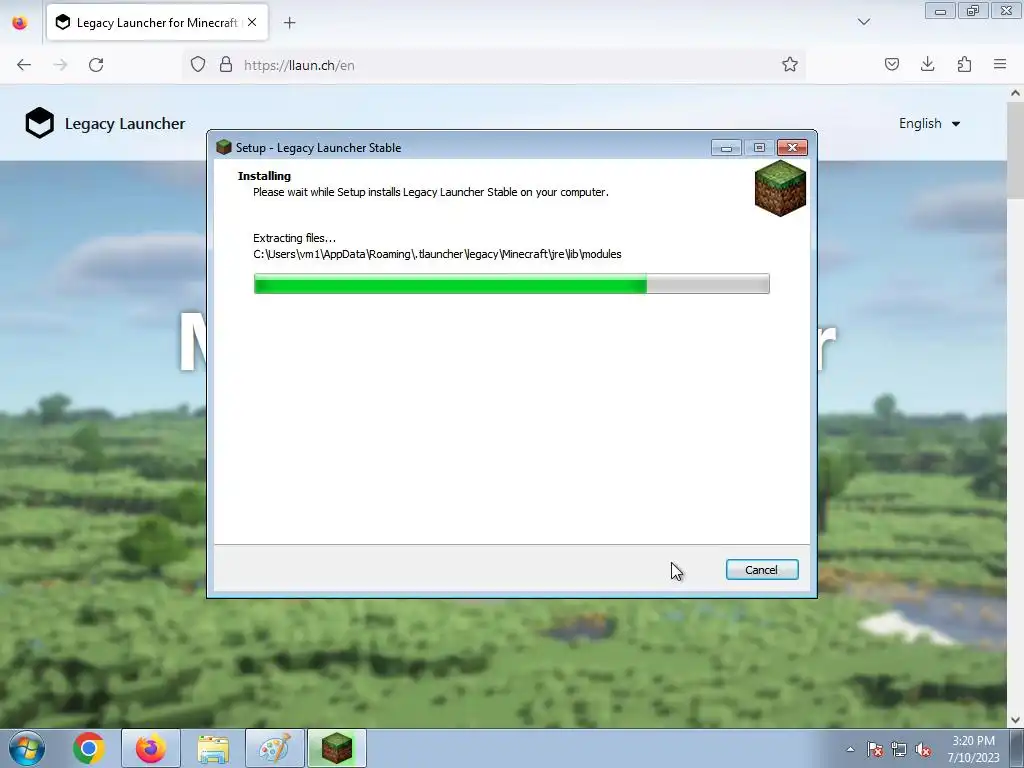Show hidden system tray icons
The height and width of the screenshot is (768, 1024).
[850, 749]
